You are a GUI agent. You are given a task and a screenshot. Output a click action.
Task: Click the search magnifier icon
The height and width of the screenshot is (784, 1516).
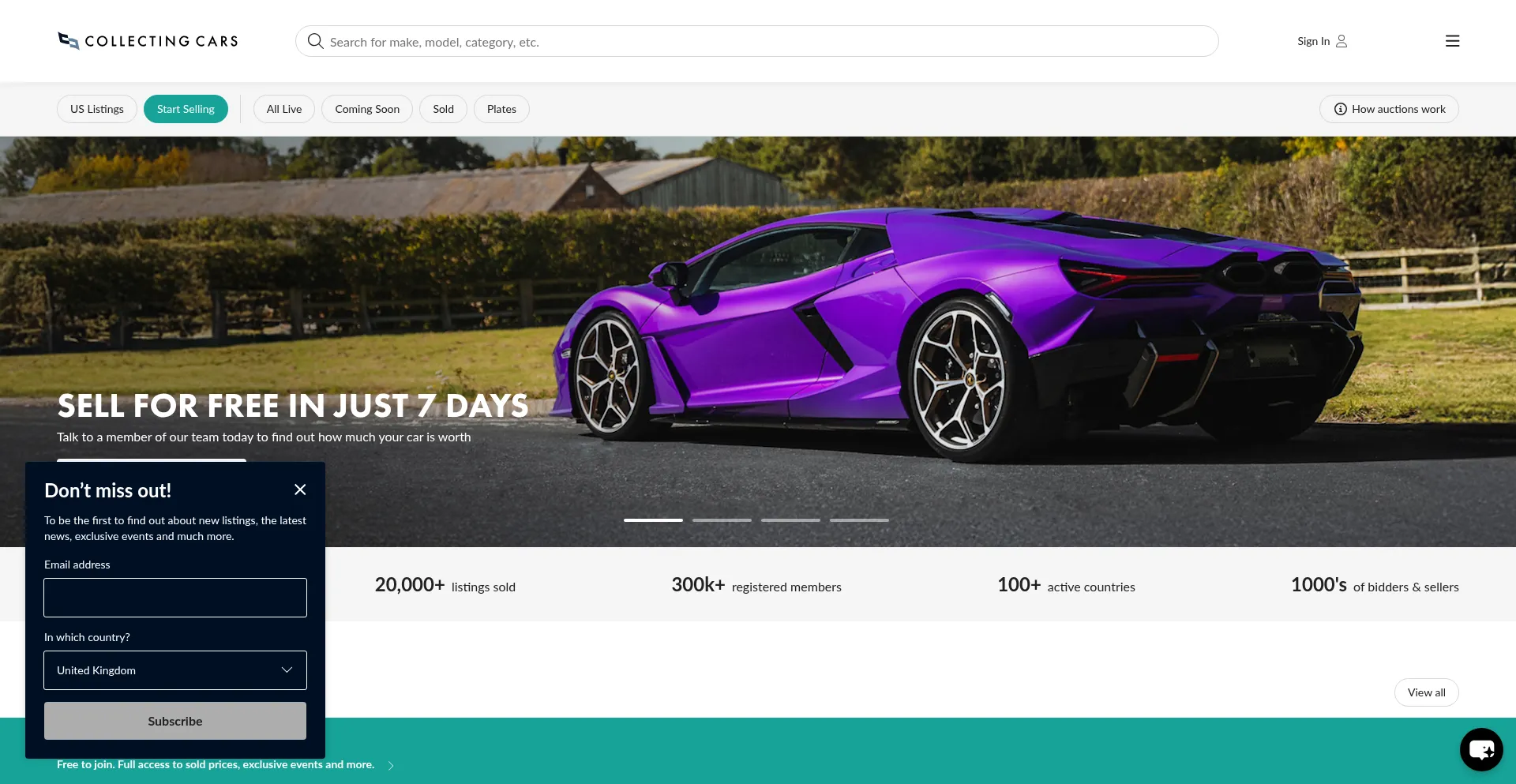pyautogui.click(x=315, y=41)
